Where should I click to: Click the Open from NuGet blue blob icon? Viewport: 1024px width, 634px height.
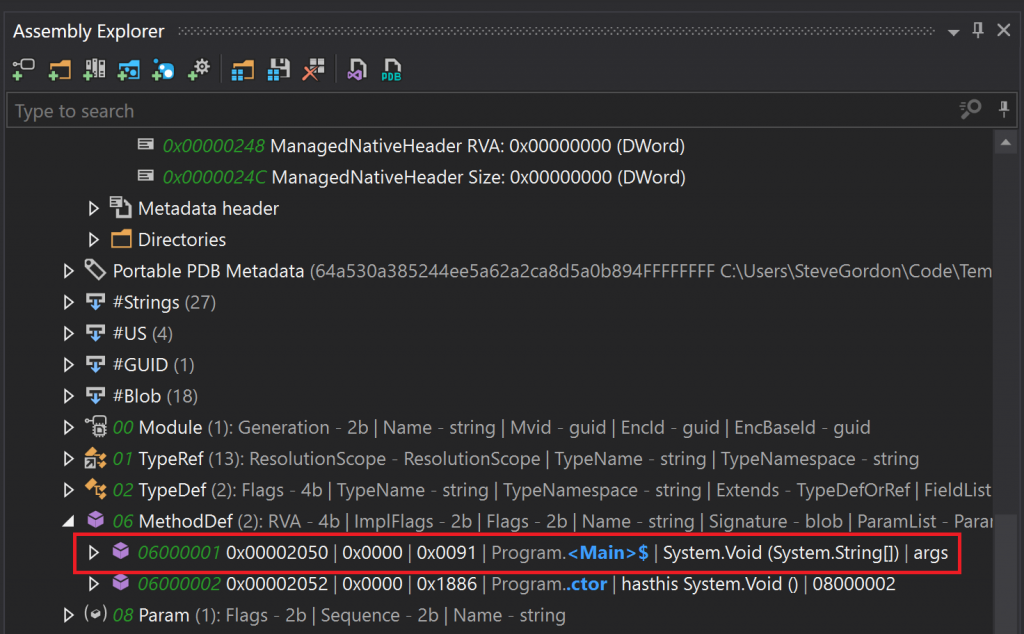point(163,69)
